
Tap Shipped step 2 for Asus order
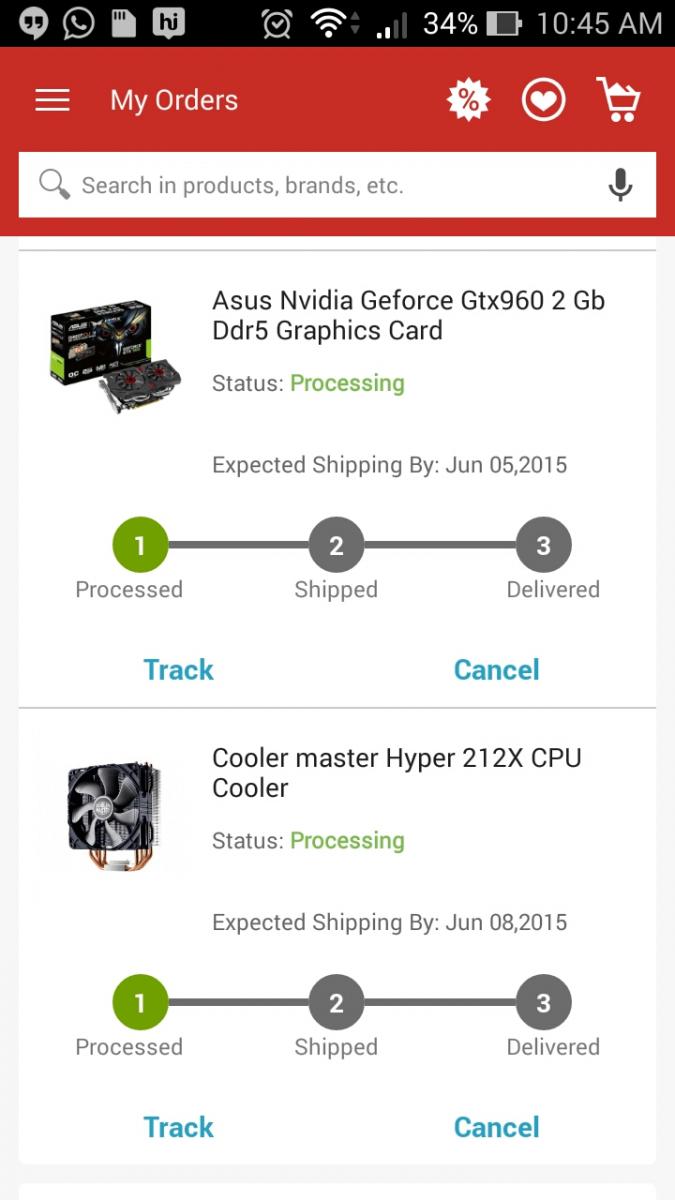[336, 546]
